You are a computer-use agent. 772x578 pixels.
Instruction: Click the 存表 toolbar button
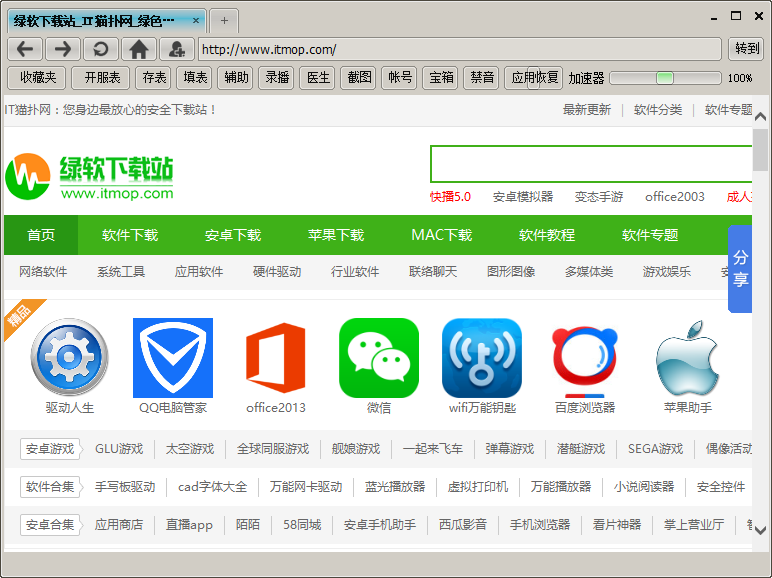click(x=154, y=78)
